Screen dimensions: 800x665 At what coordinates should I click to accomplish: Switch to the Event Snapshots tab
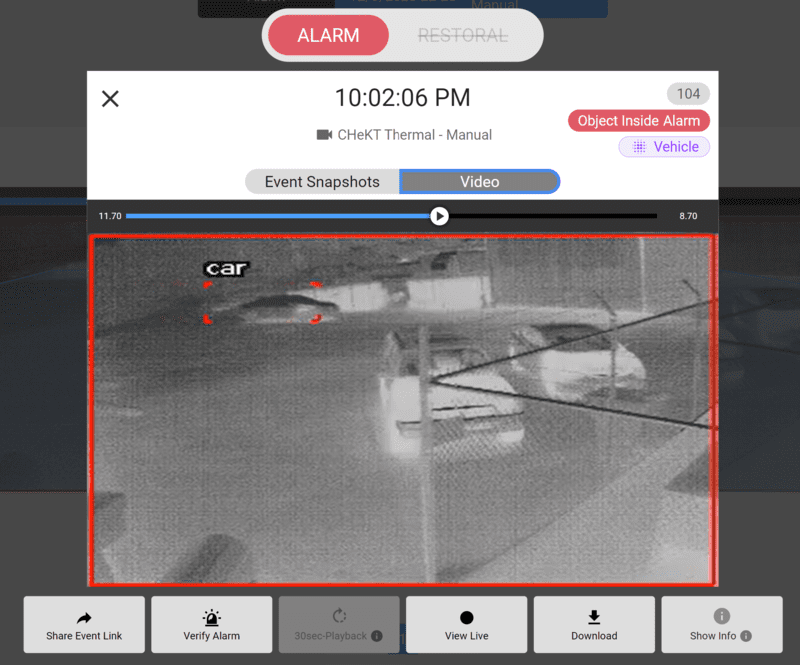click(322, 182)
